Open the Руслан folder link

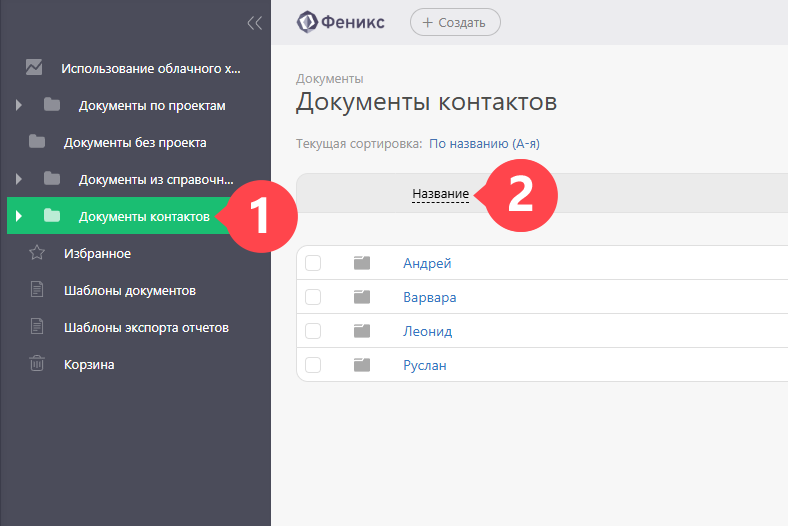click(425, 366)
